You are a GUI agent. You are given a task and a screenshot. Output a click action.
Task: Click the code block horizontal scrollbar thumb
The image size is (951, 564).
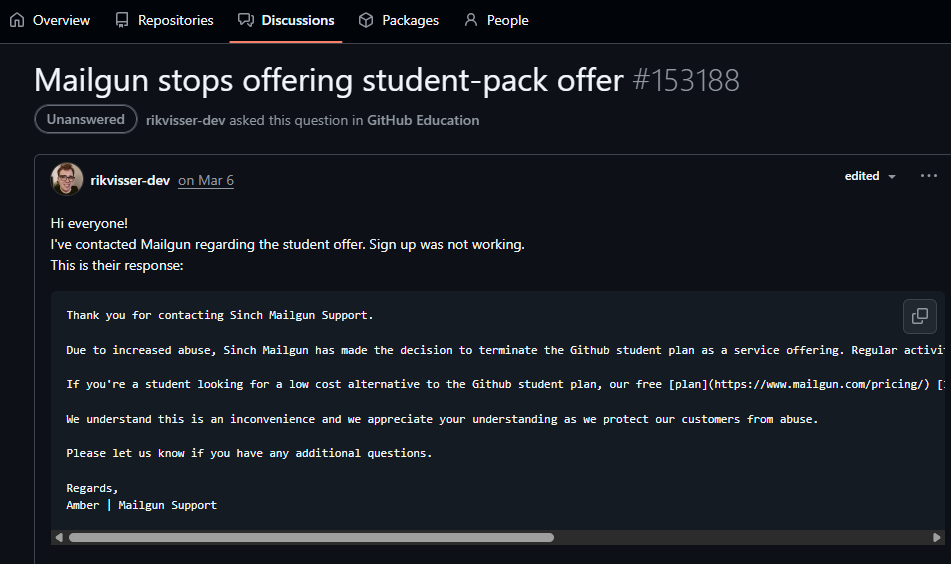click(x=310, y=537)
